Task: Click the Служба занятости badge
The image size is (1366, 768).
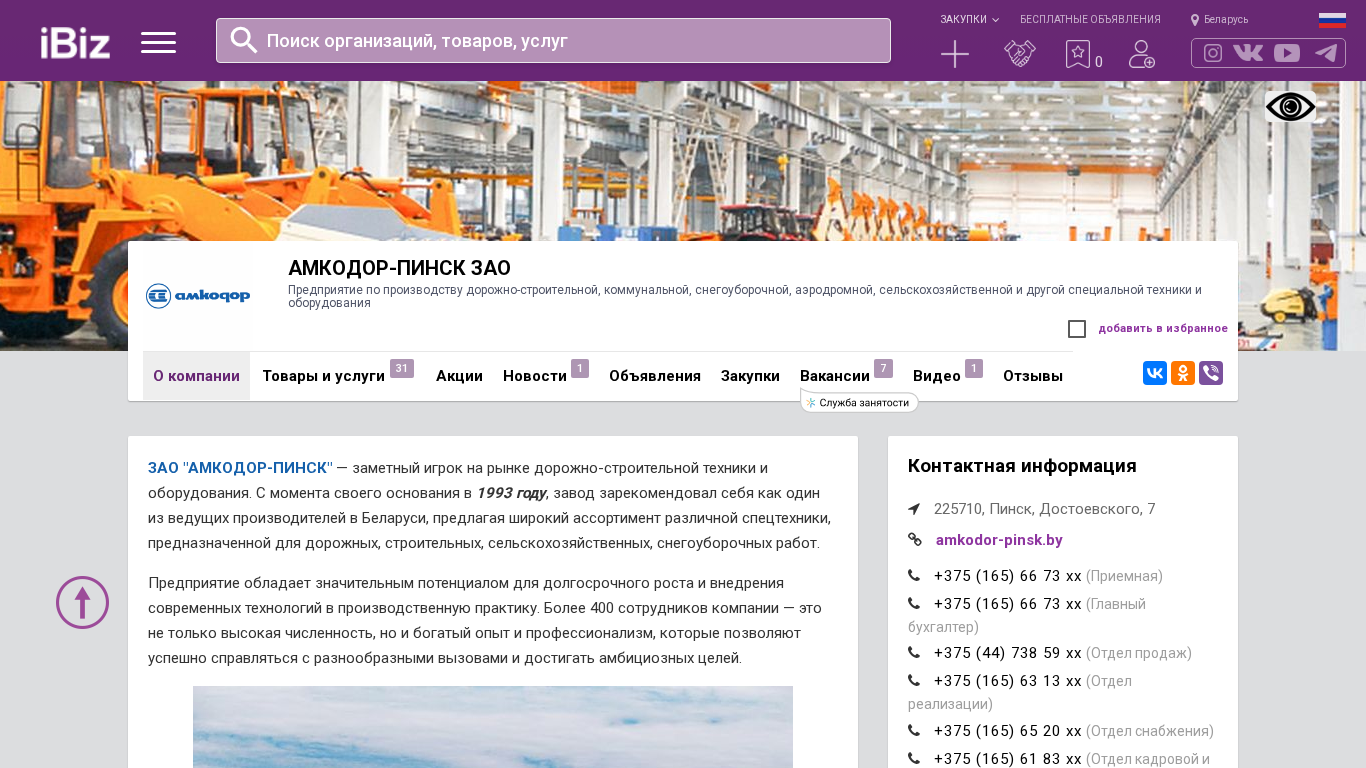Action: tap(860, 402)
